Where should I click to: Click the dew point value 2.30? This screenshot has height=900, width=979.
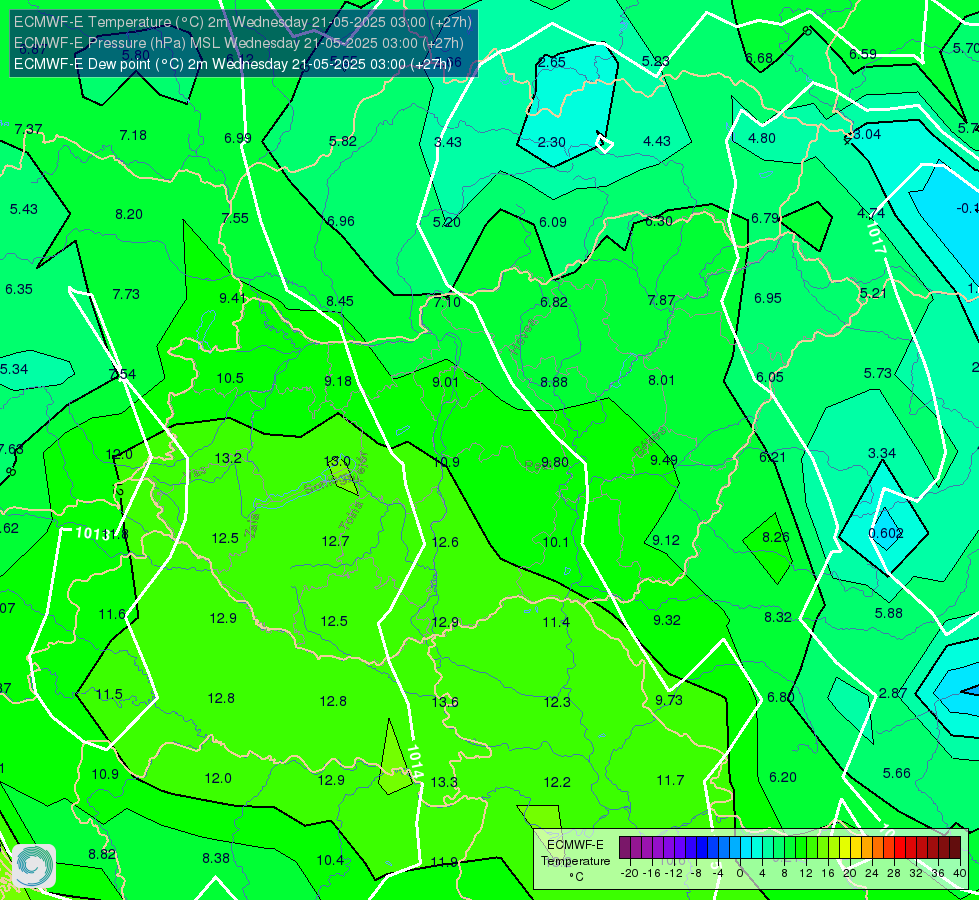tap(552, 142)
